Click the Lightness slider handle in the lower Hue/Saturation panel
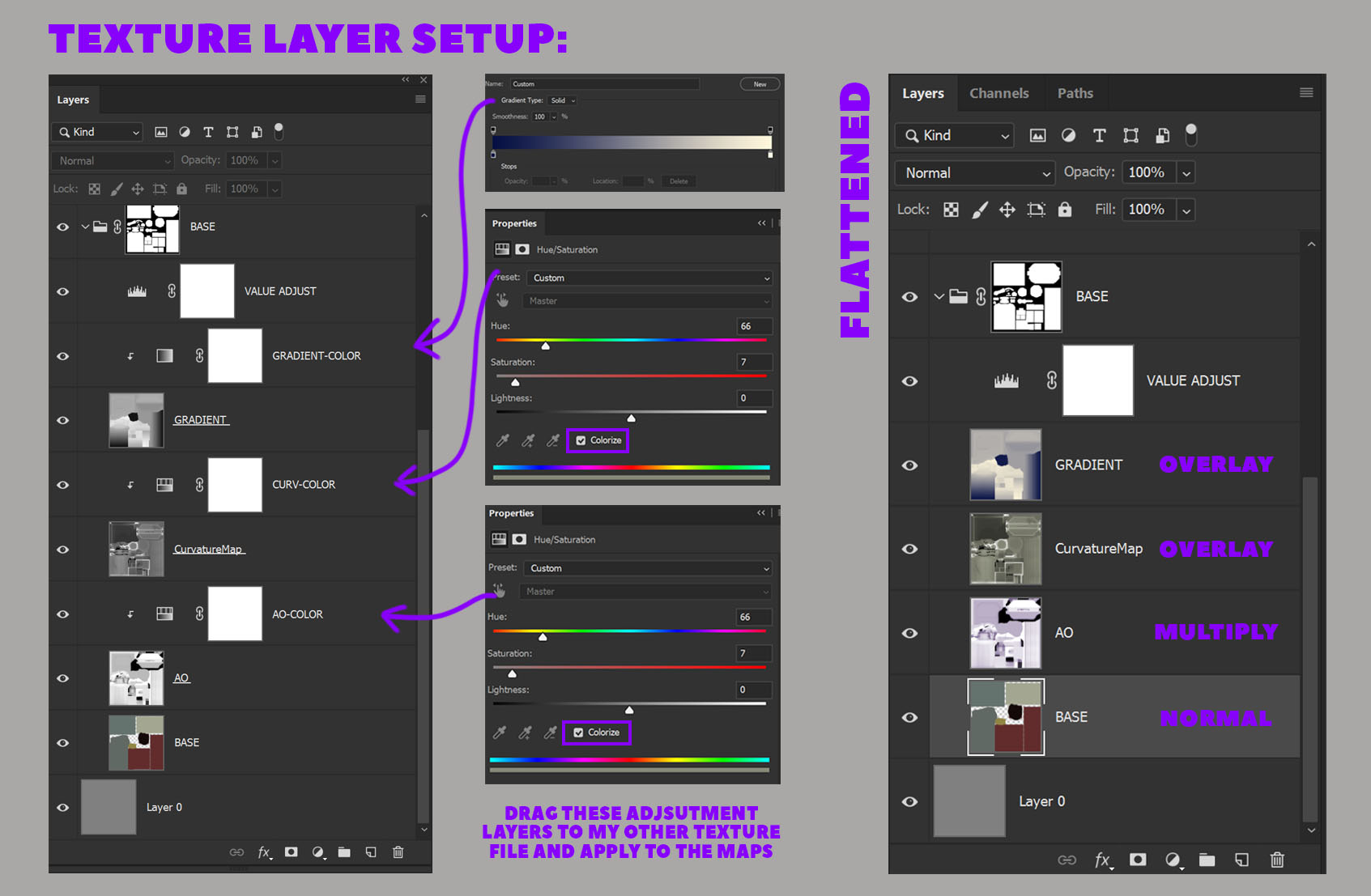This screenshot has width=1371, height=896. click(x=629, y=710)
